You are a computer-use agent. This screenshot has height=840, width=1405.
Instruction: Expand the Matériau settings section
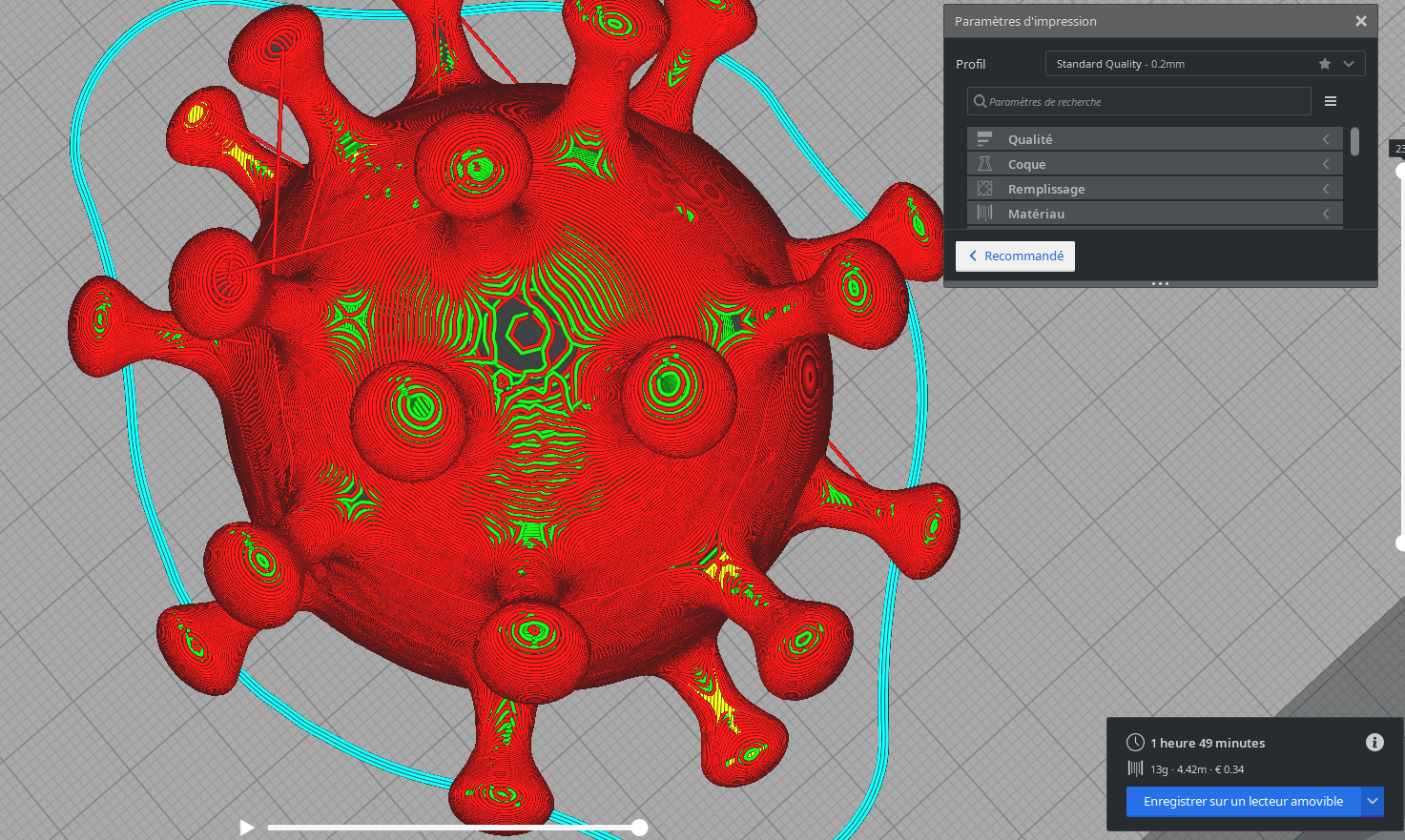pos(1154,214)
